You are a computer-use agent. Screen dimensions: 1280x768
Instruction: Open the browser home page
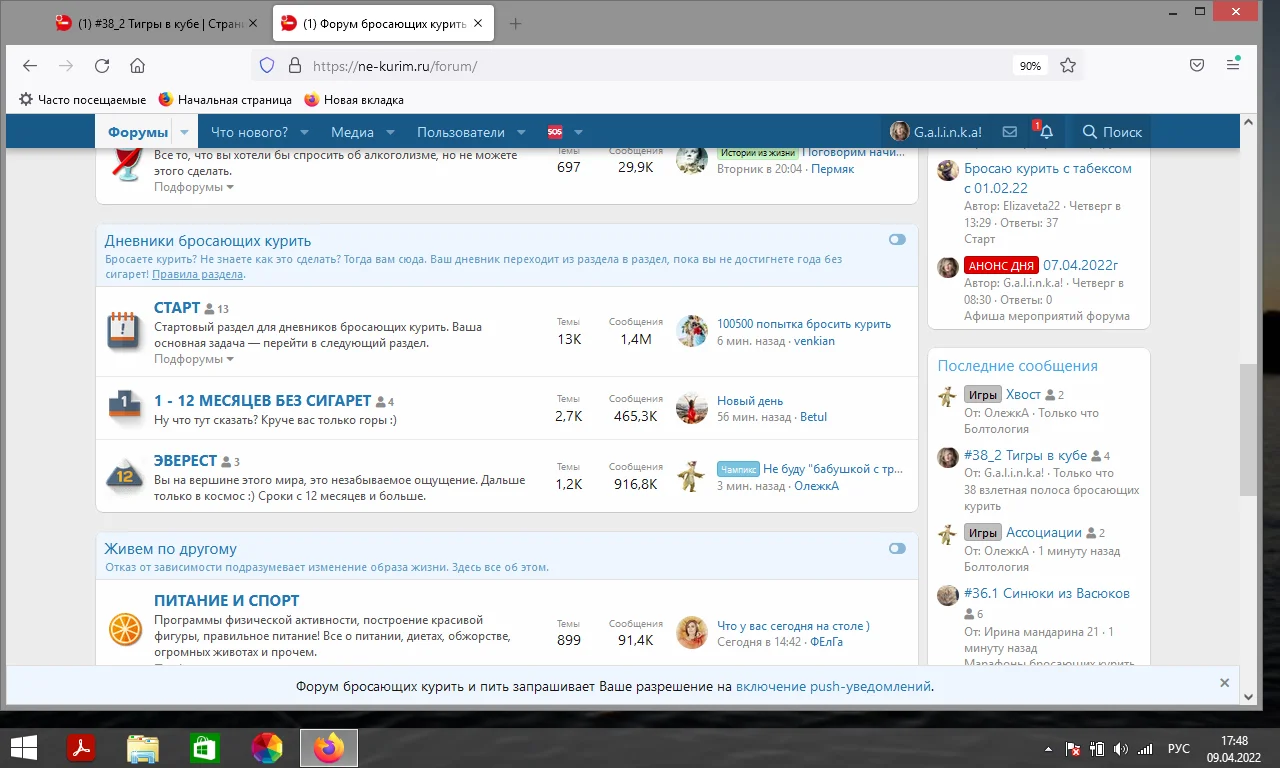tap(137, 66)
